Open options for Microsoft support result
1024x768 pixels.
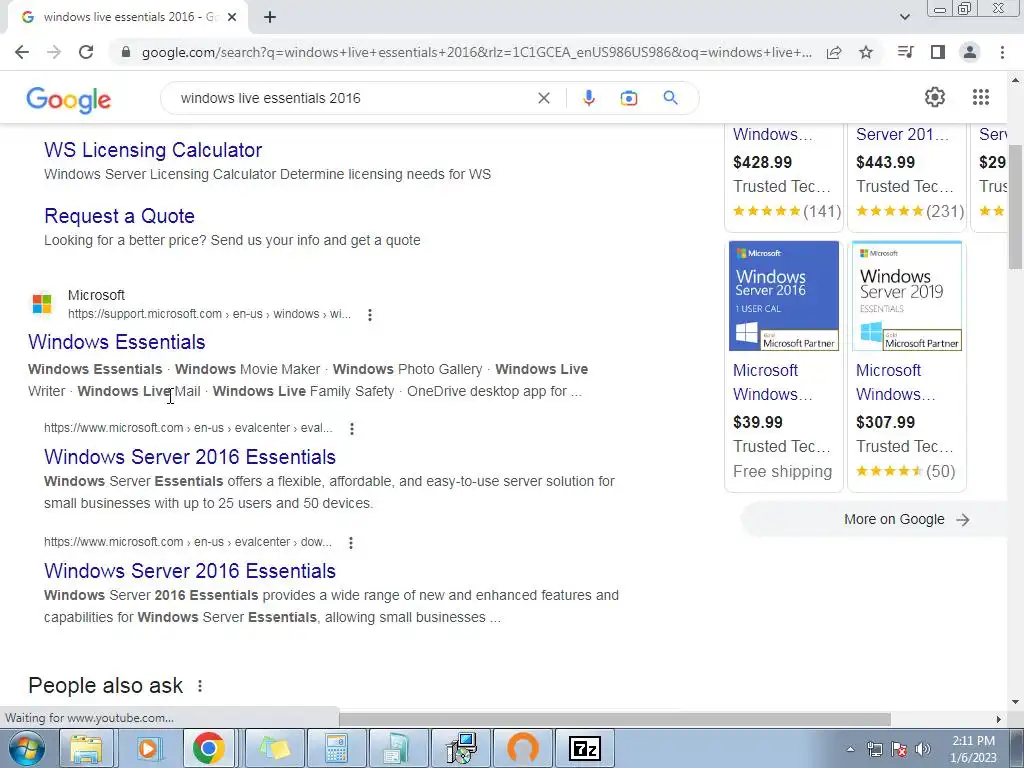pos(370,315)
